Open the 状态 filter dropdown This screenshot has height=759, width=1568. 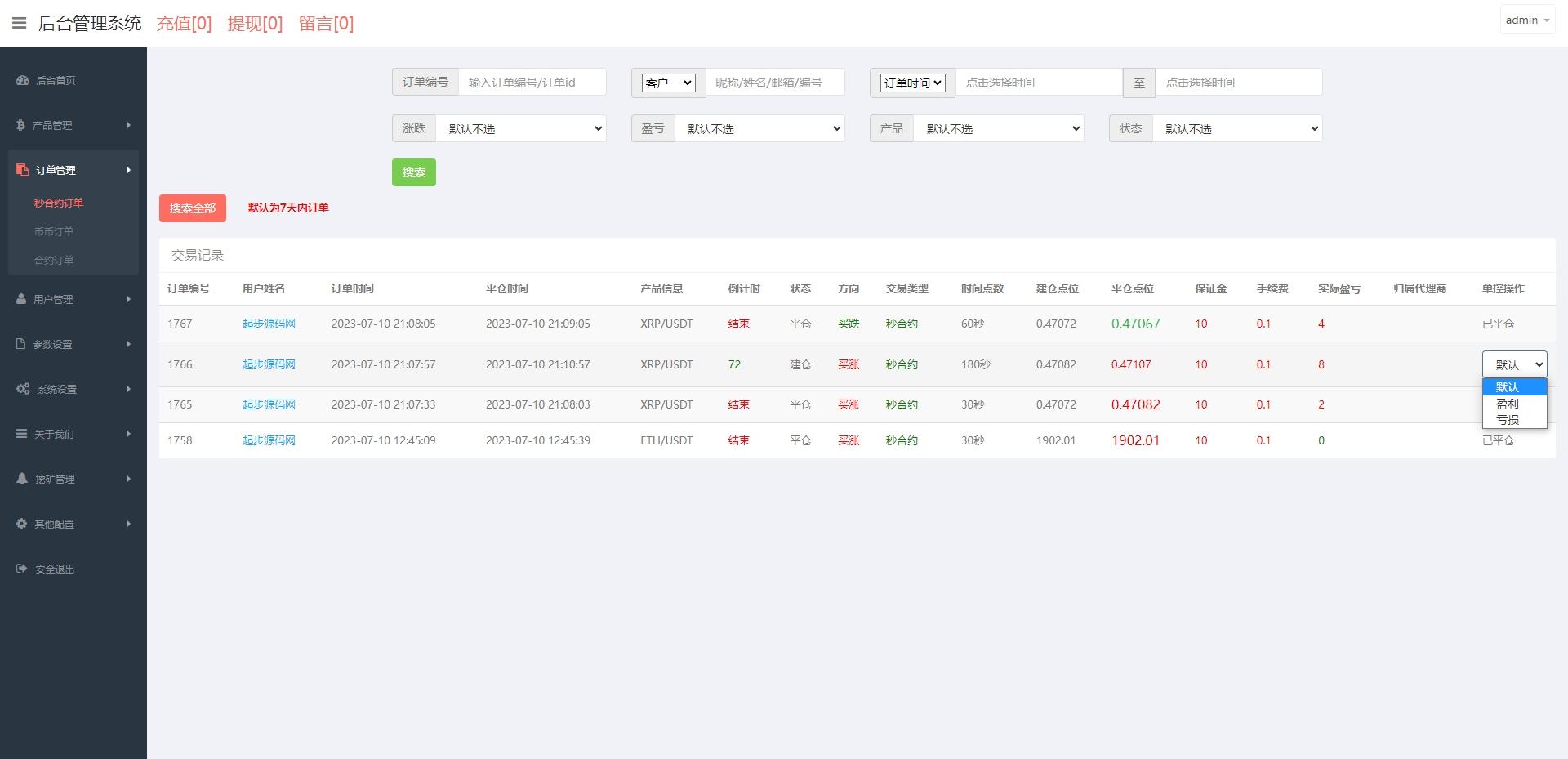click(1237, 128)
